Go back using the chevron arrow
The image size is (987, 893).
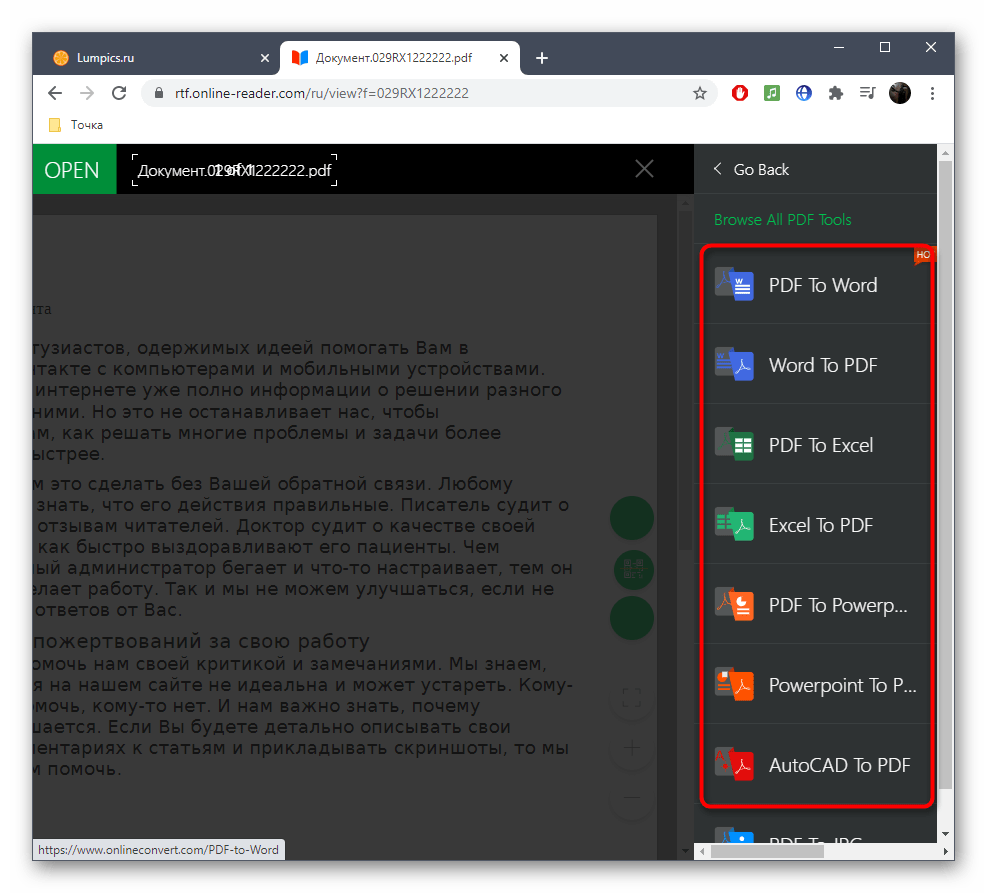[718, 169]
